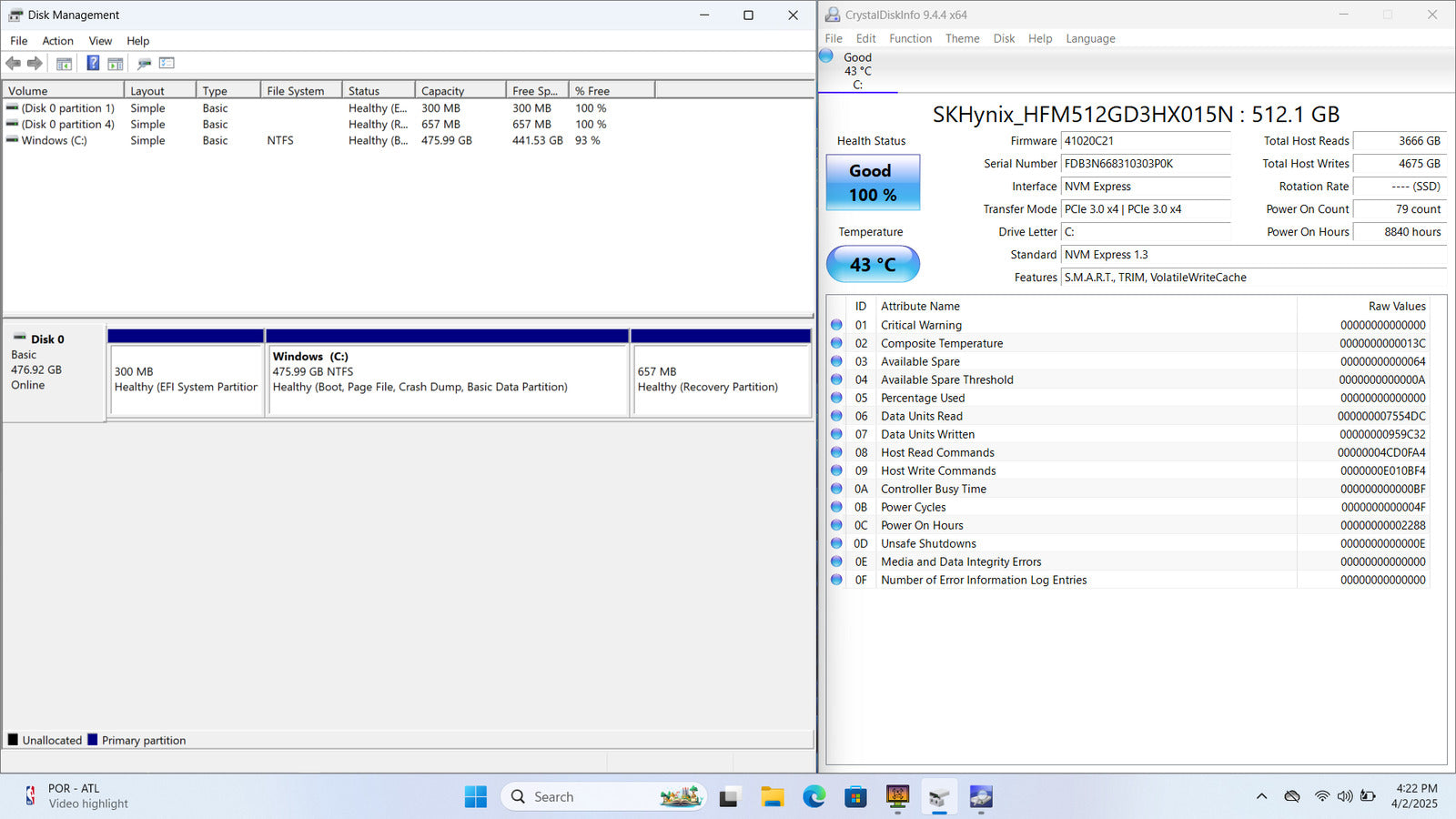Open the Edit menu in CrystalDiskInfo
The height and width of the screenshot is (819, 1456).
(x=865, y=38)
